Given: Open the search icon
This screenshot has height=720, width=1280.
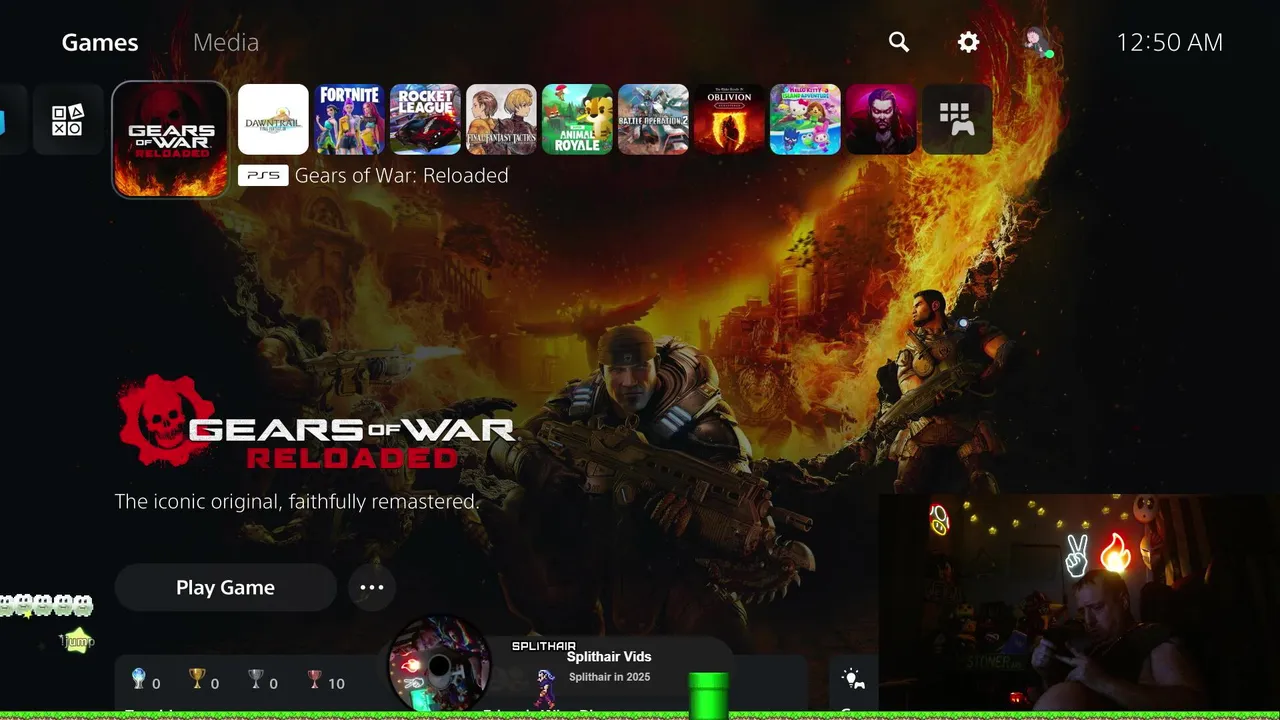Looking at the screenshot, I should tap(899, 42).
